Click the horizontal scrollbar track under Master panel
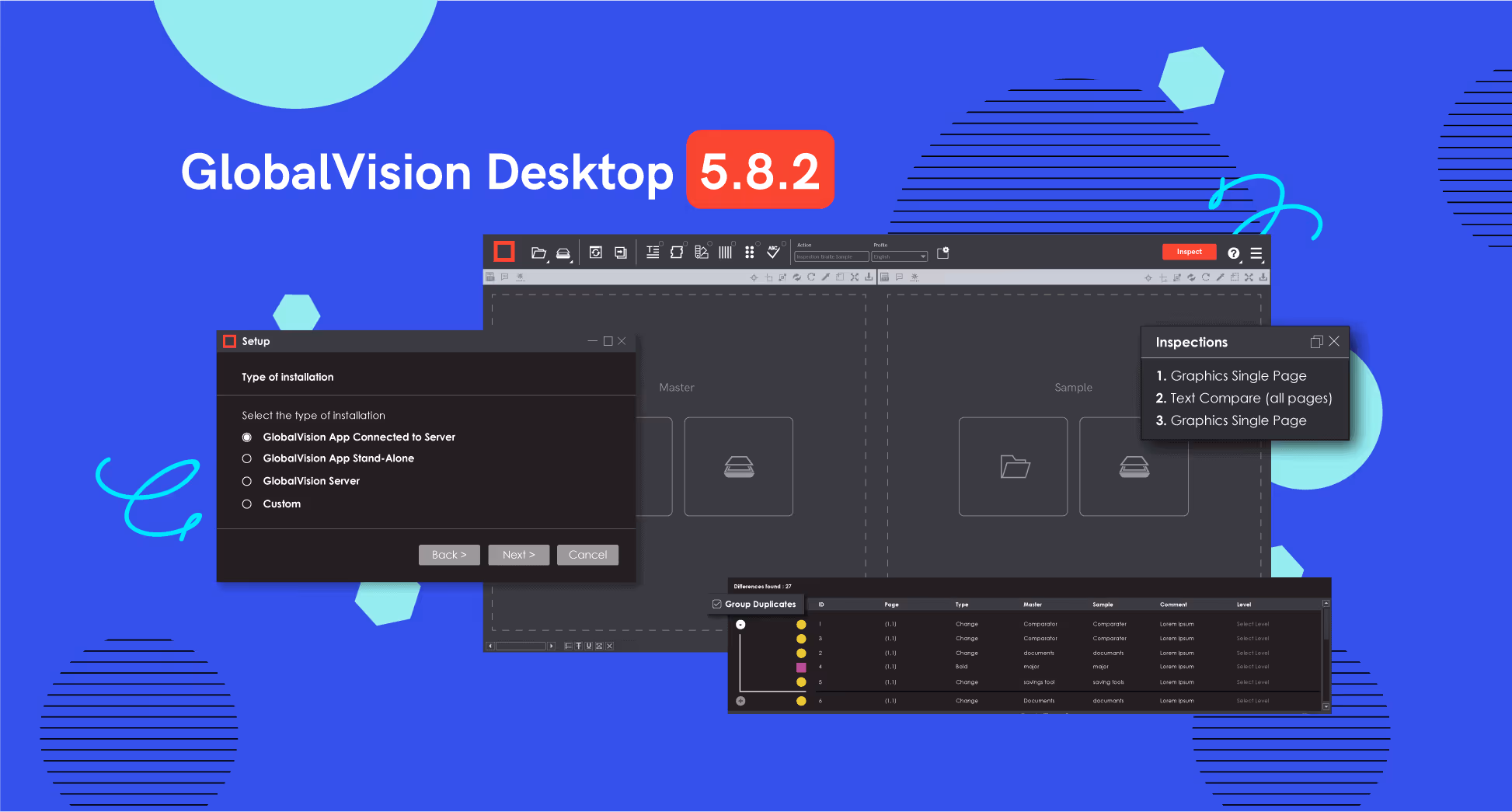This screenshot has height=812, width=1512. coord(521,646)
